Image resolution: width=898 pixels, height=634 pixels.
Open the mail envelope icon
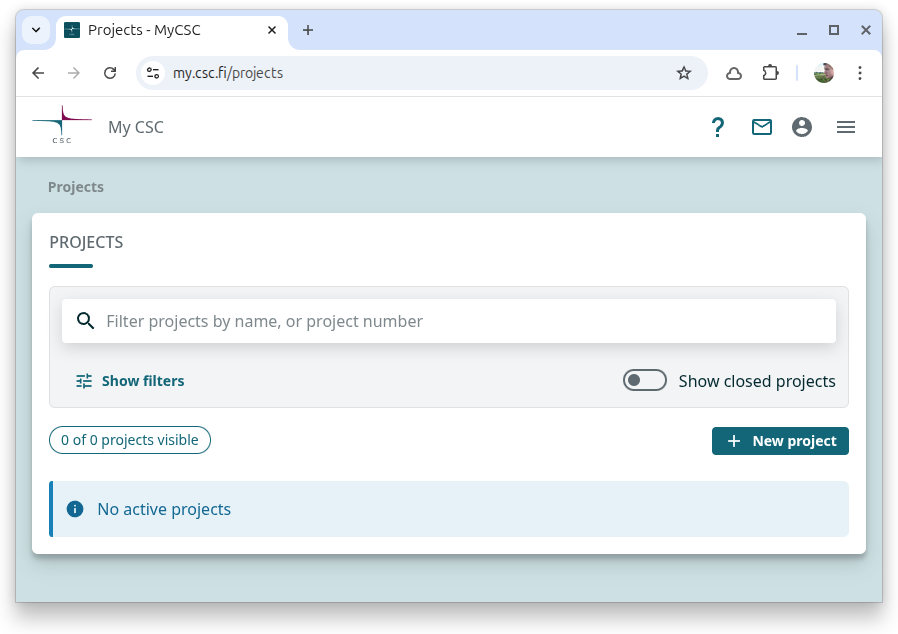762,127
